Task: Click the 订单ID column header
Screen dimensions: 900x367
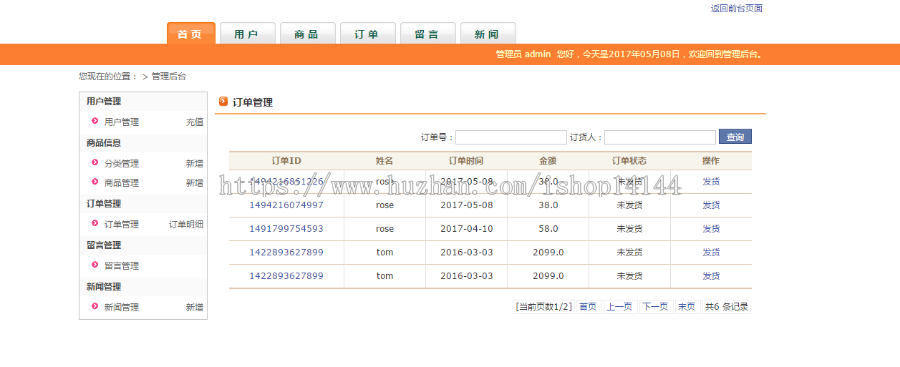Action: click(286, 161)
